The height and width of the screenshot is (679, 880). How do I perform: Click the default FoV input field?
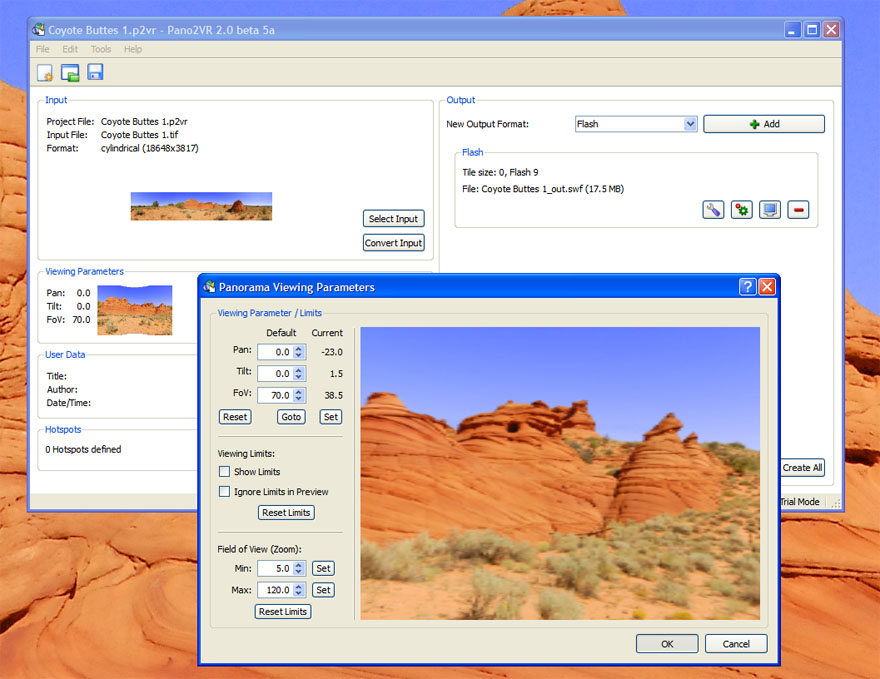(276, 395)
